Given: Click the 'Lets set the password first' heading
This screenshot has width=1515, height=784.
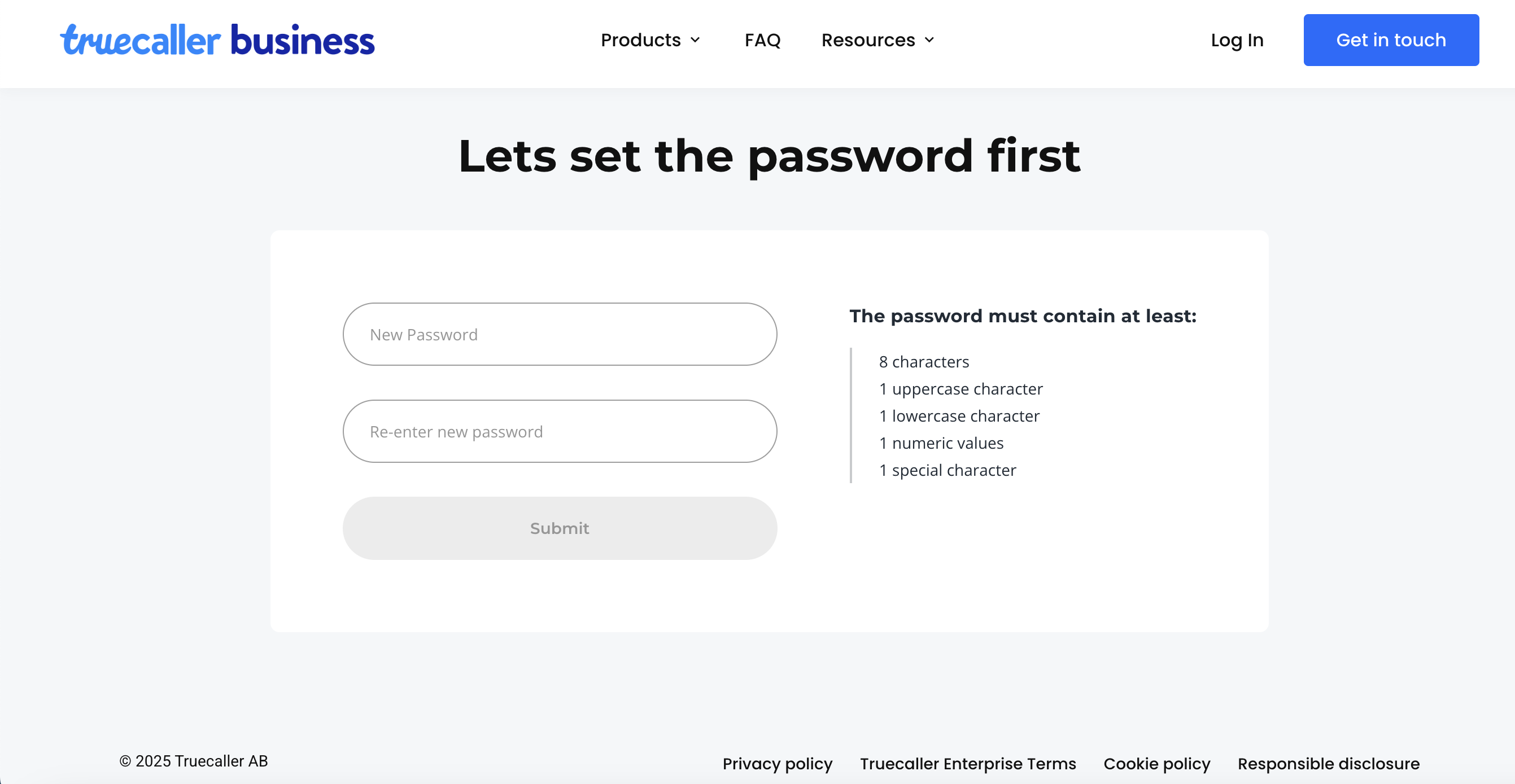Looking at the screenshot, I should pyautogui.click(x=769, y=156).
